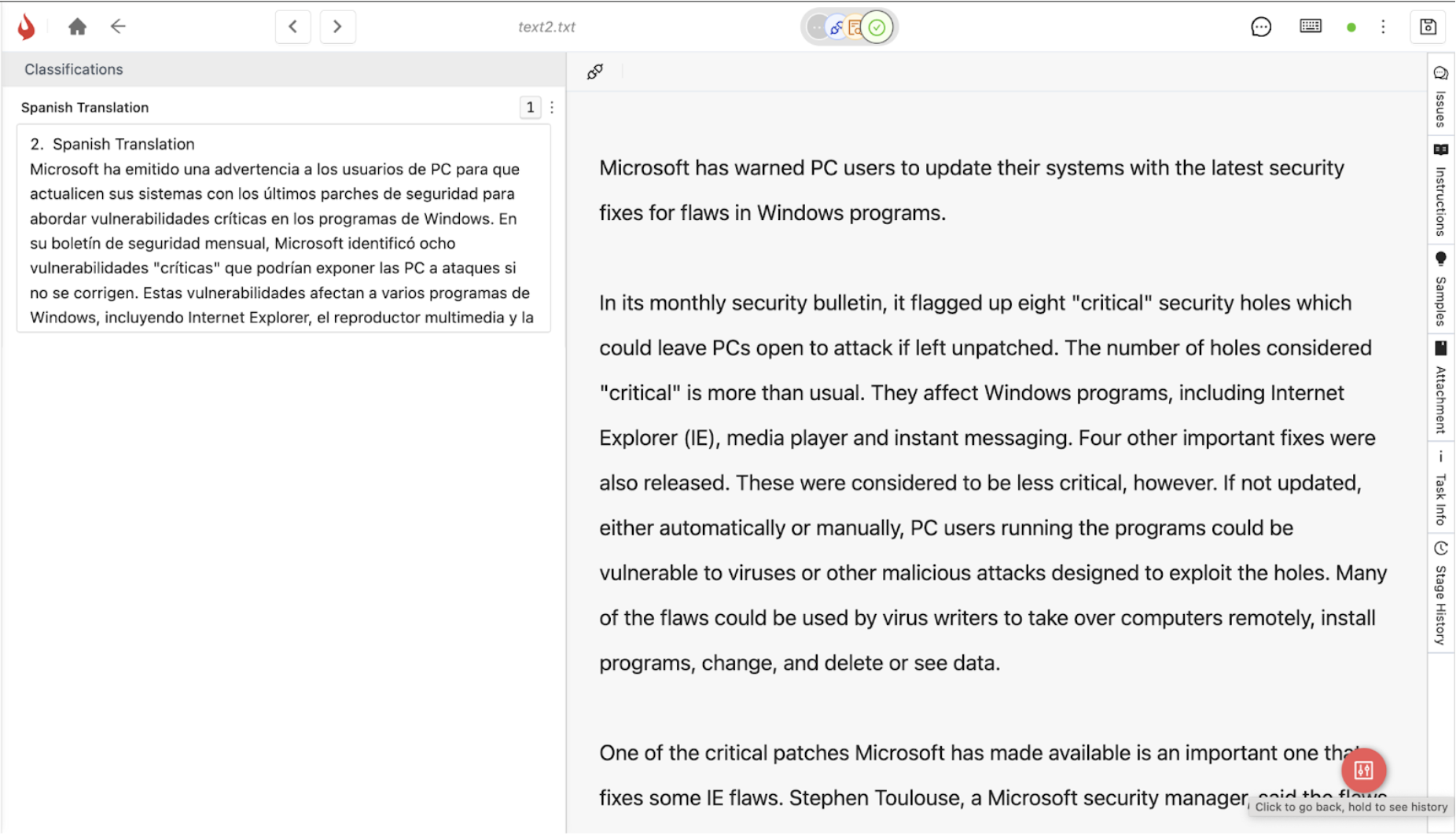Open the Issues side panel
The width and height of the screenshot is (1456, 835).
1441,97
